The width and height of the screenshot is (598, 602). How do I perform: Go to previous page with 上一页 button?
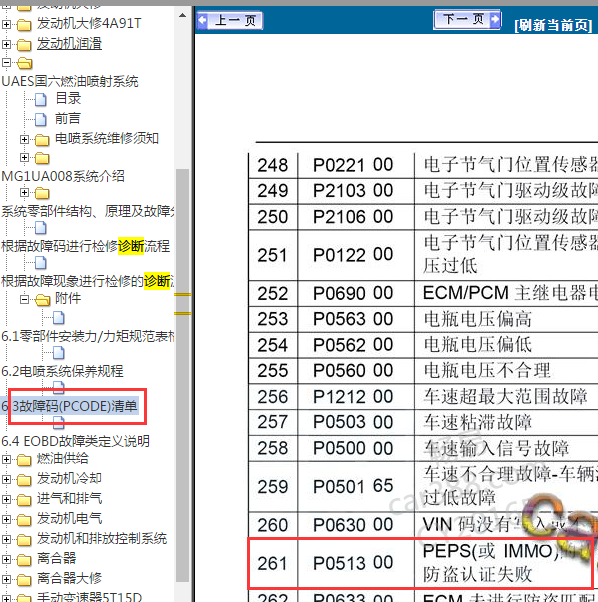(x=230, y=20)
